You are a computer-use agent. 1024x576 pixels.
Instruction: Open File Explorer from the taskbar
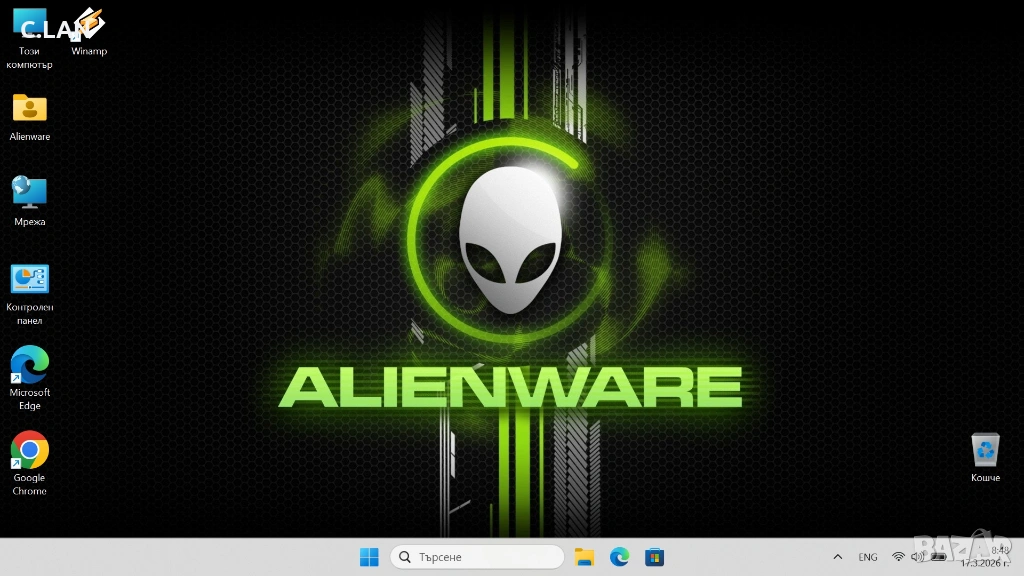click(584, 557)
